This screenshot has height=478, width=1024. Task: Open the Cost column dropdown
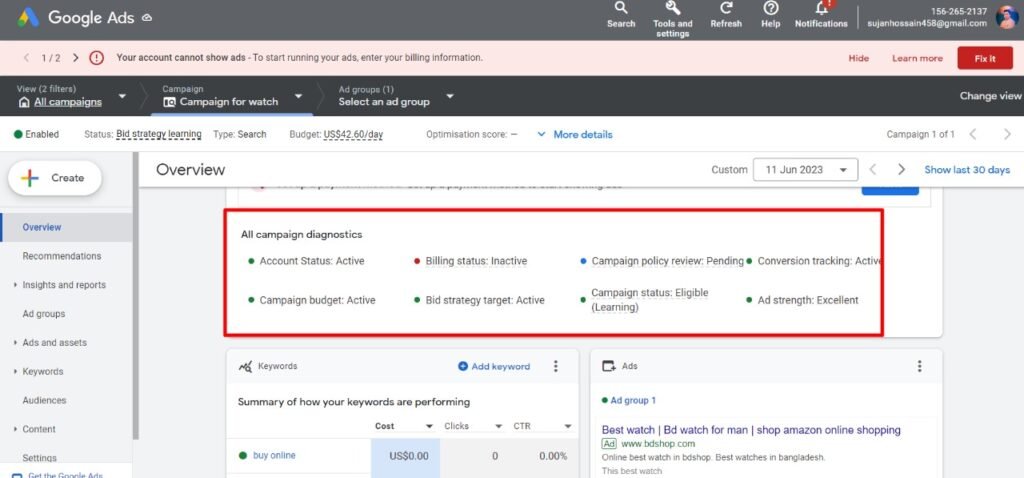pyautogui.click(x=429, y=427)
